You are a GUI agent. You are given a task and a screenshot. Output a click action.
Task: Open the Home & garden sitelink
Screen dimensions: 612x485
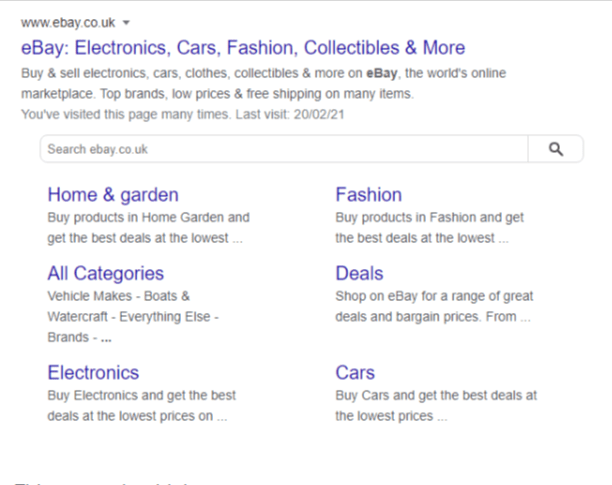pyautogui.click(x=113, y=195)
